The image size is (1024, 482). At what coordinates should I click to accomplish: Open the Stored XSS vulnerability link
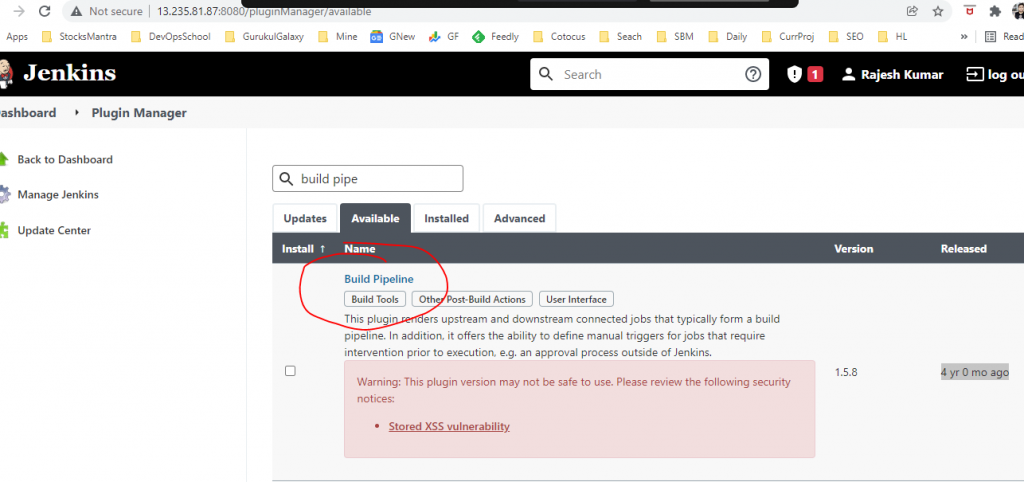coord(449,426)
